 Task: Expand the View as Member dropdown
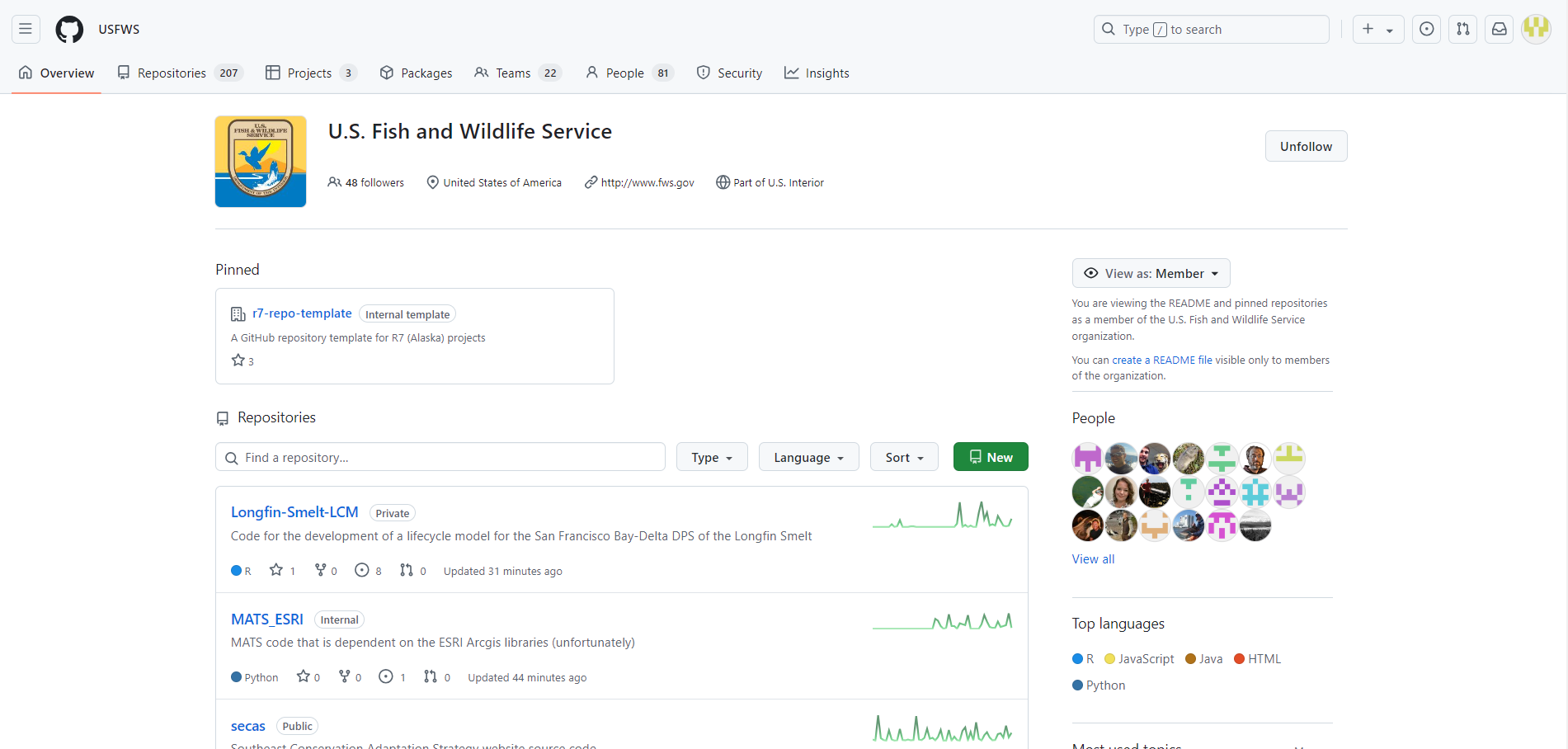tap(1150, 273)
